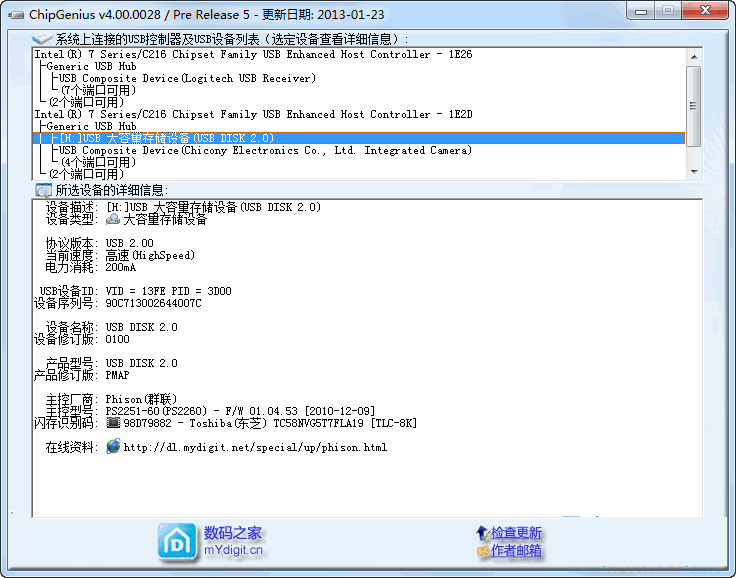Click the USB DISK 2.0 value beside 产品型号
The image size is (736, 578).
click(142, 363)
